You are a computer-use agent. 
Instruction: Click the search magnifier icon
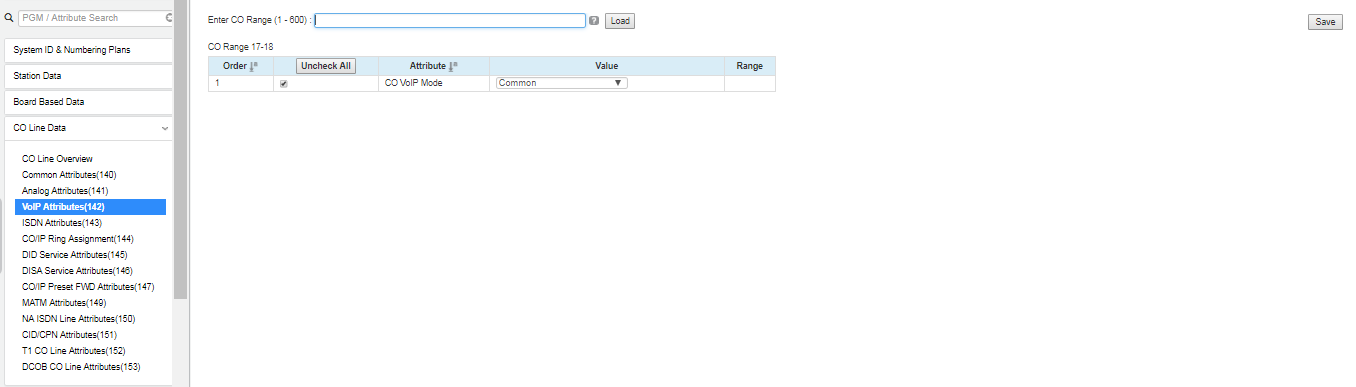9,18
